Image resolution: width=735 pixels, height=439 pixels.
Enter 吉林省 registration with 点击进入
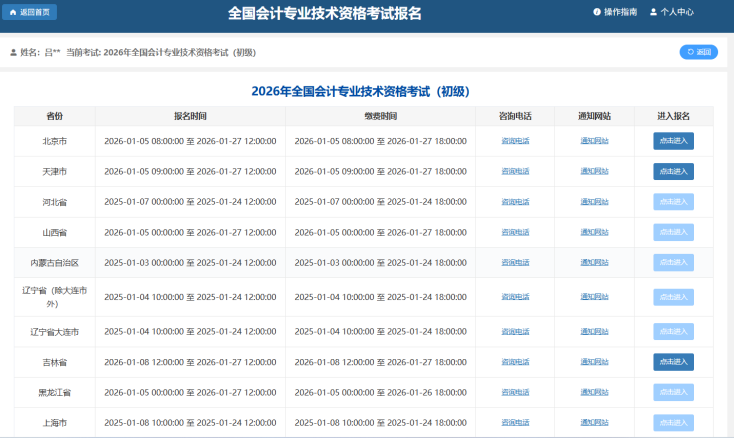coord(673,361)
